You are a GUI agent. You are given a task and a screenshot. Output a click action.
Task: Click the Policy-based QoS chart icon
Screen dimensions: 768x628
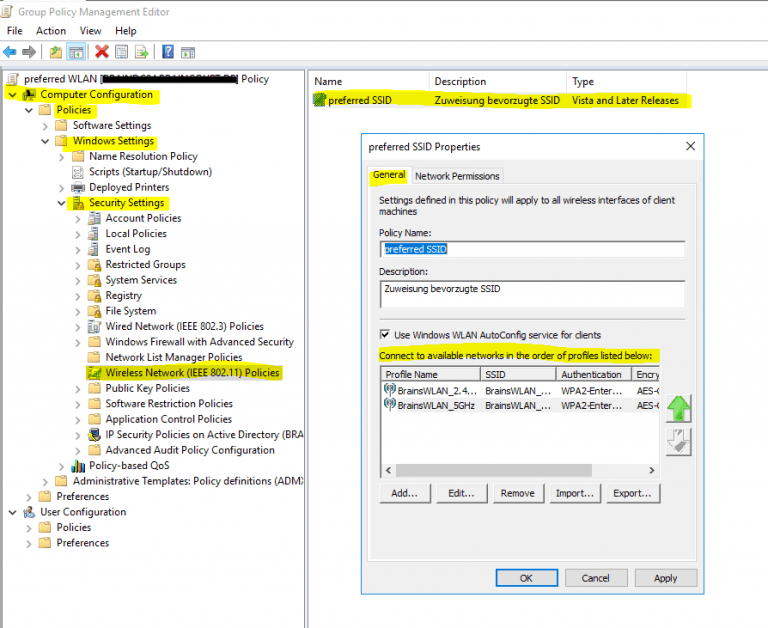[x=78, y=466]
